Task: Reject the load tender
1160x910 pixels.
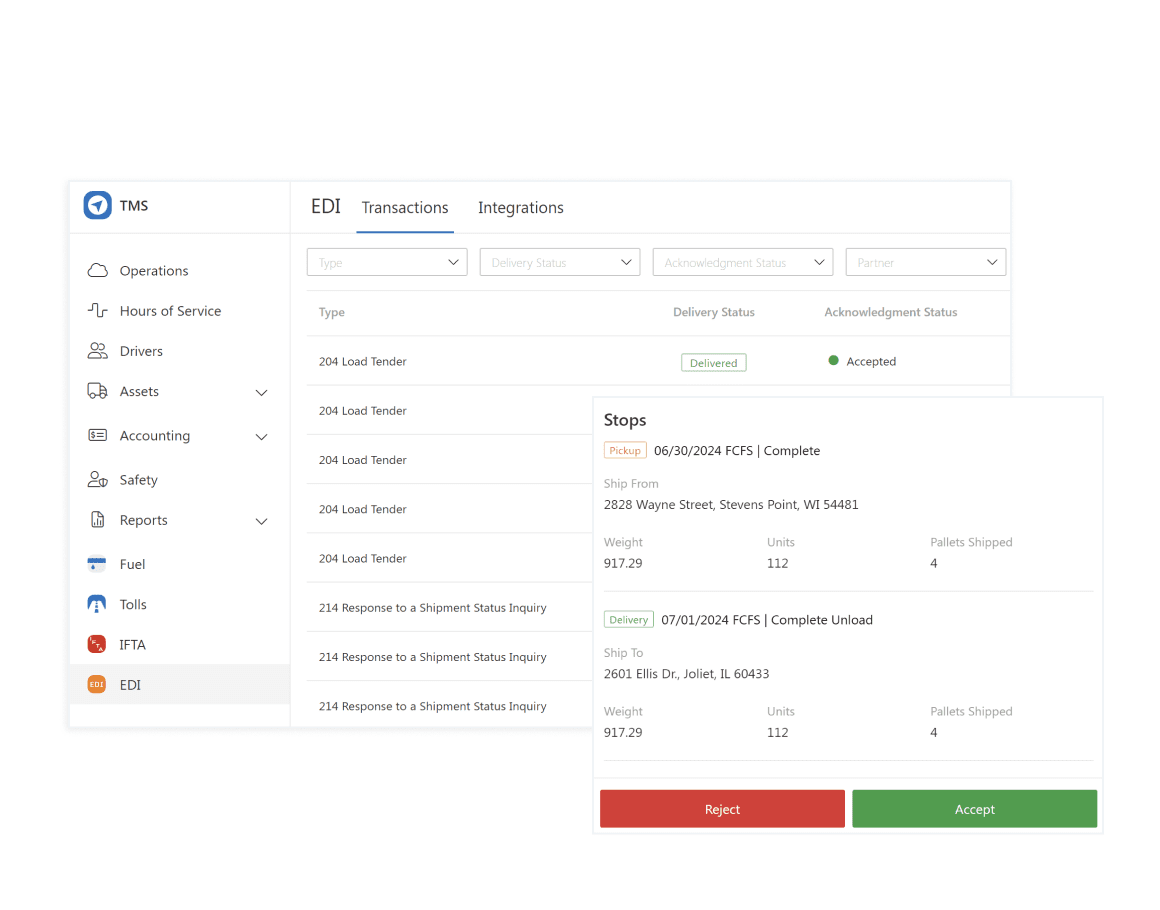Action: coord(722,808)
